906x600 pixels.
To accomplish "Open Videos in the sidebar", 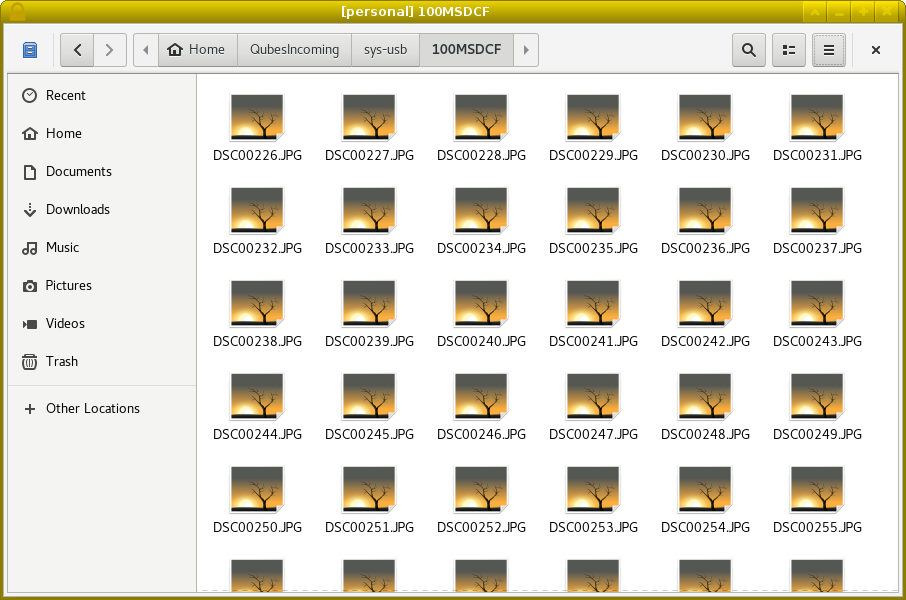I will tap(102, 324).
